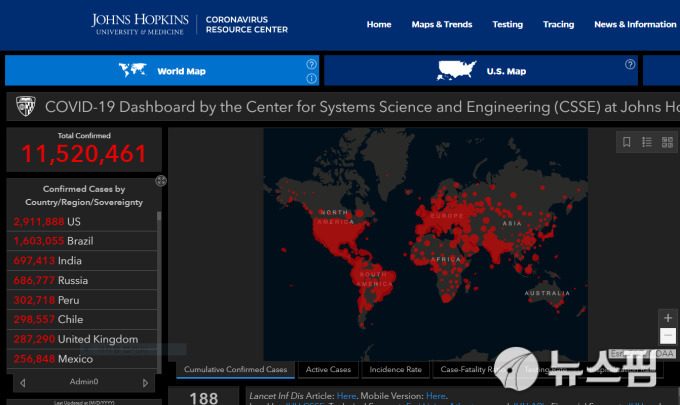Select the United Kingdom row

click(82, 339)
